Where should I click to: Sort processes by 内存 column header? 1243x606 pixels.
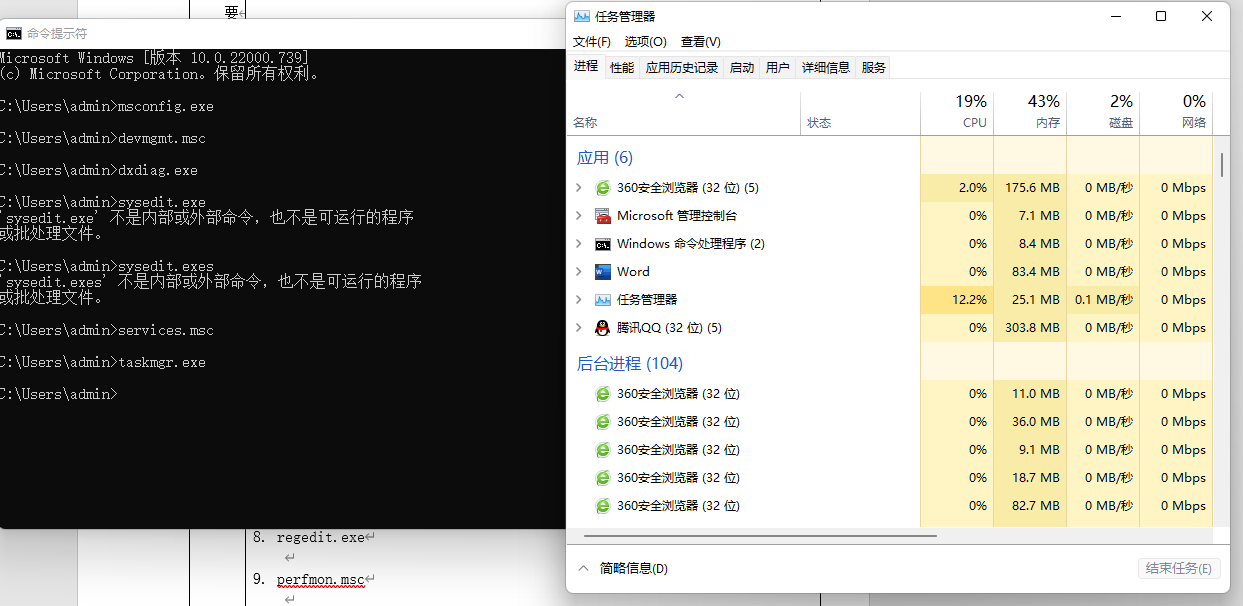[x=1030, y=112]
